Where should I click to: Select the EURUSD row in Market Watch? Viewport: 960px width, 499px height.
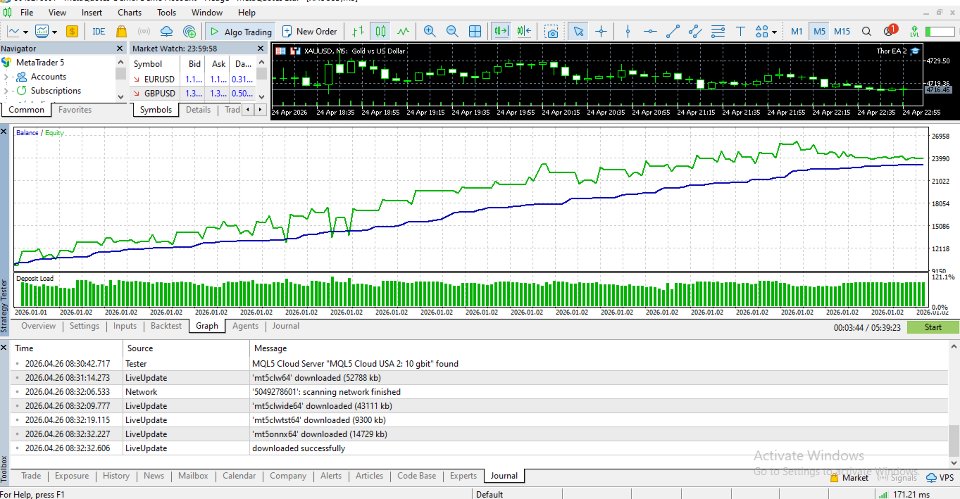coord(192,79)
